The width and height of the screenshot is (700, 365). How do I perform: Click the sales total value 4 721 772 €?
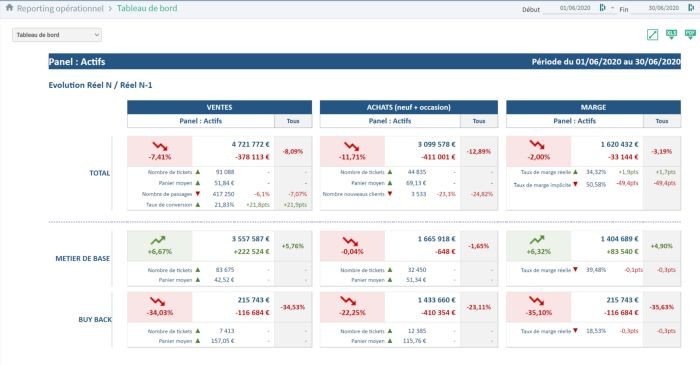[x=250, y=145]
